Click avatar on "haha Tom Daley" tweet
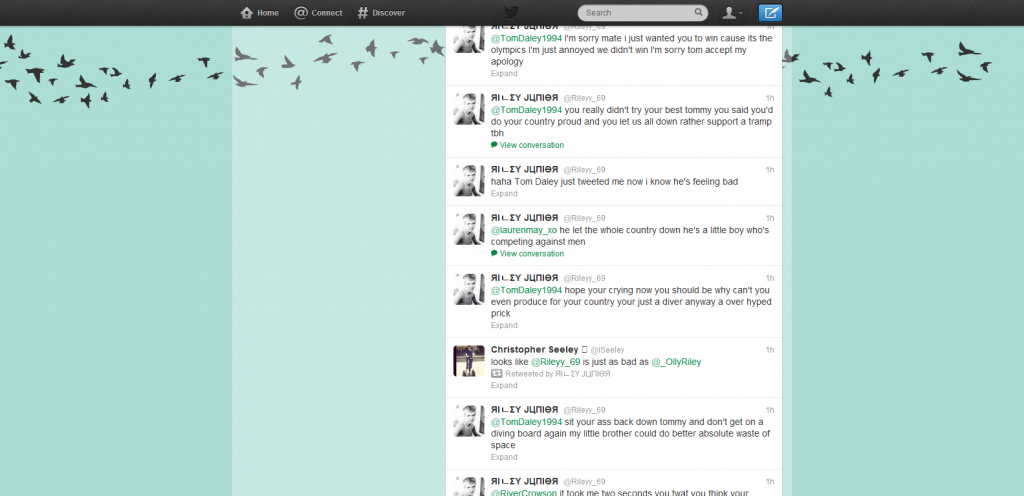Screen dimensions: 1024x496 (x=469, y=181)
